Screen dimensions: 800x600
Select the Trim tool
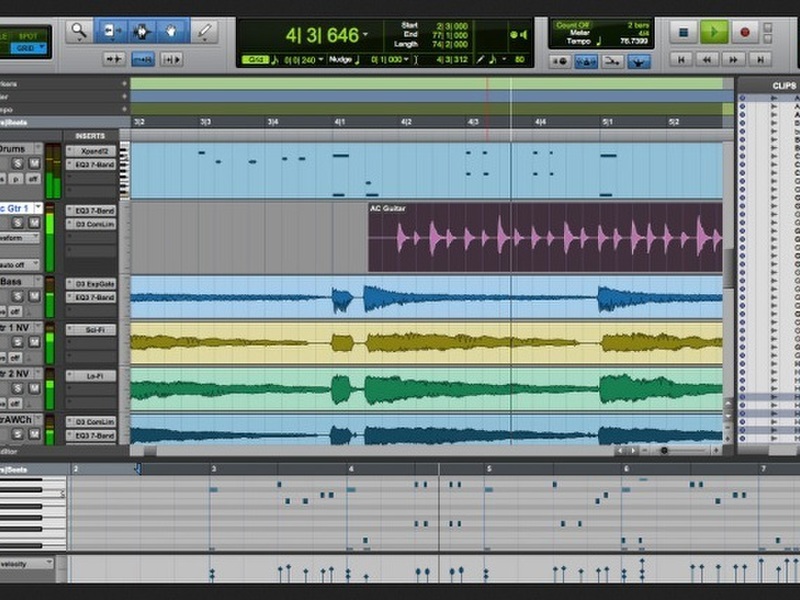[x=109, y=31]
